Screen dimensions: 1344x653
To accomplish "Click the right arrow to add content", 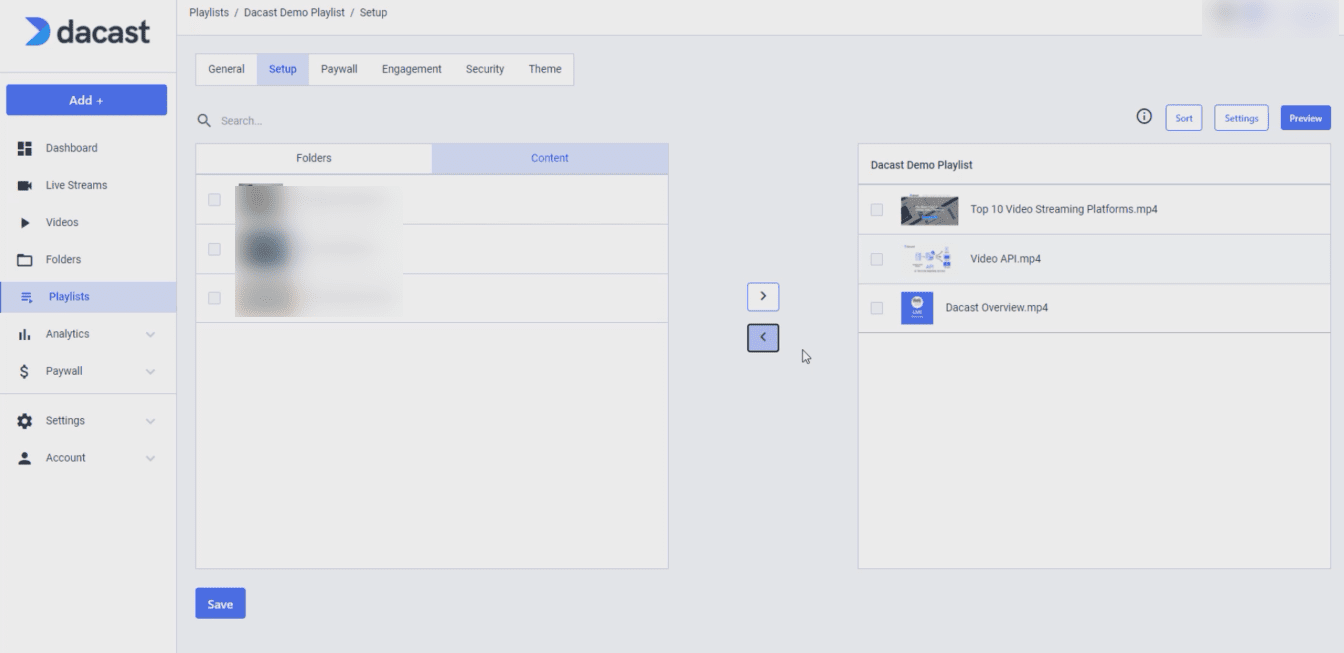I will (763, 297).
